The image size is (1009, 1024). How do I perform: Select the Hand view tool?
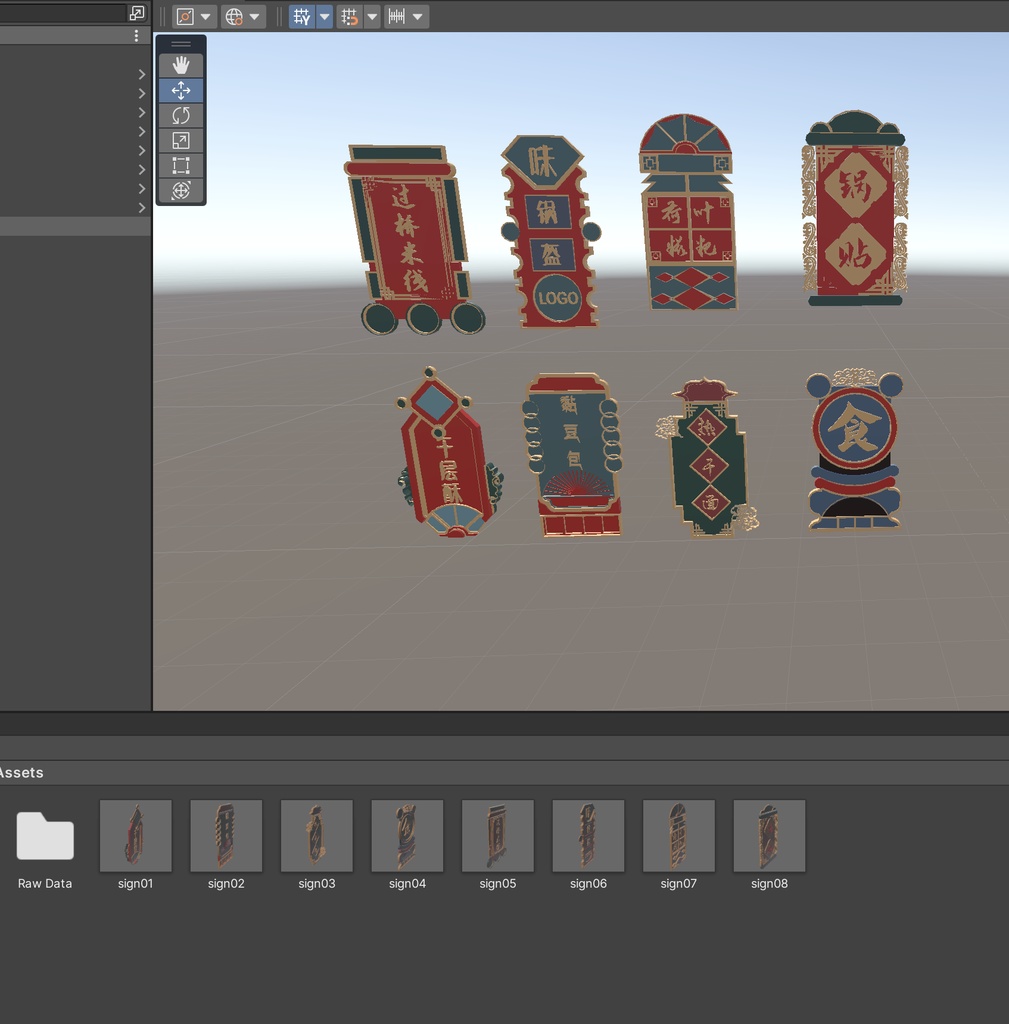[x=181, y=65]
